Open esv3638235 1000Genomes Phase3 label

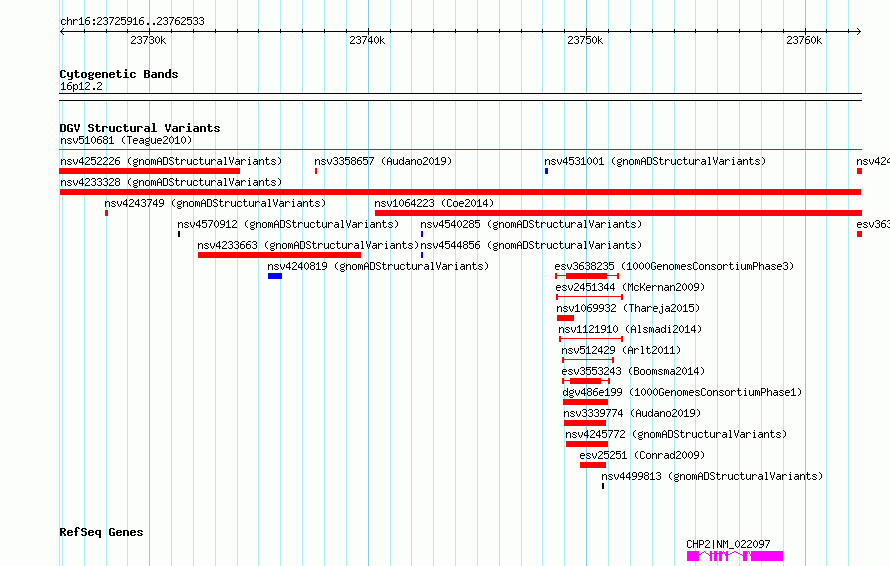coord(674,266)
